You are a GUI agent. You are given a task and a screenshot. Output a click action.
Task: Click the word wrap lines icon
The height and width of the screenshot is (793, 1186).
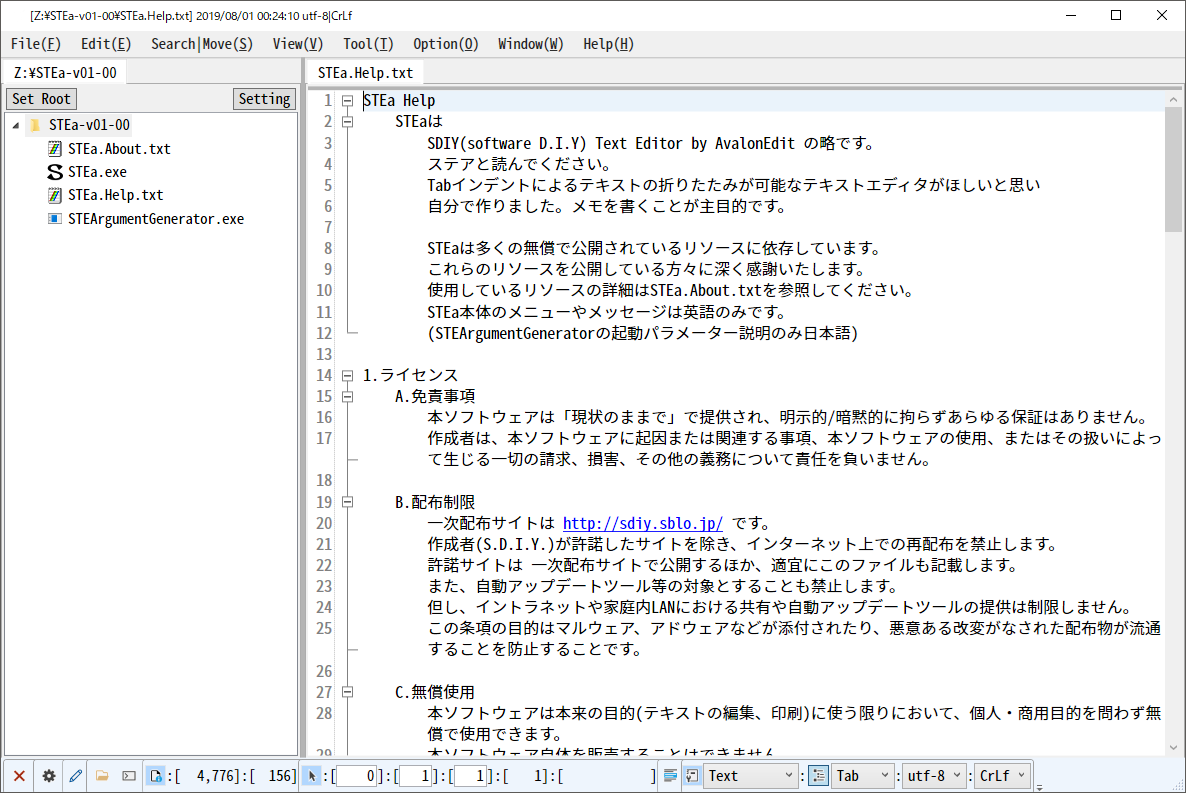point(670,776)
